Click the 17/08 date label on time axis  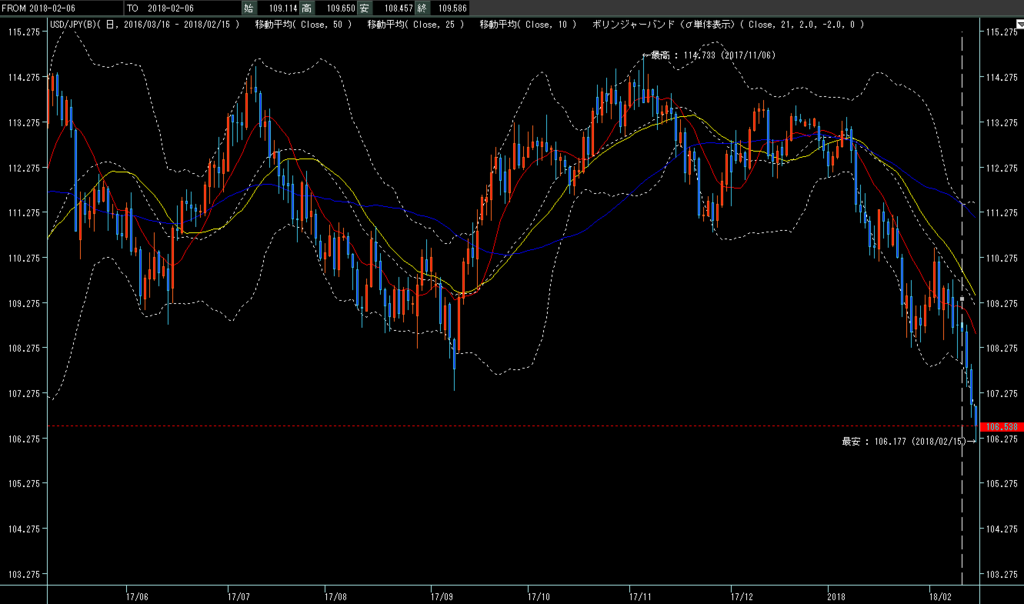click(x=336, y=596)
